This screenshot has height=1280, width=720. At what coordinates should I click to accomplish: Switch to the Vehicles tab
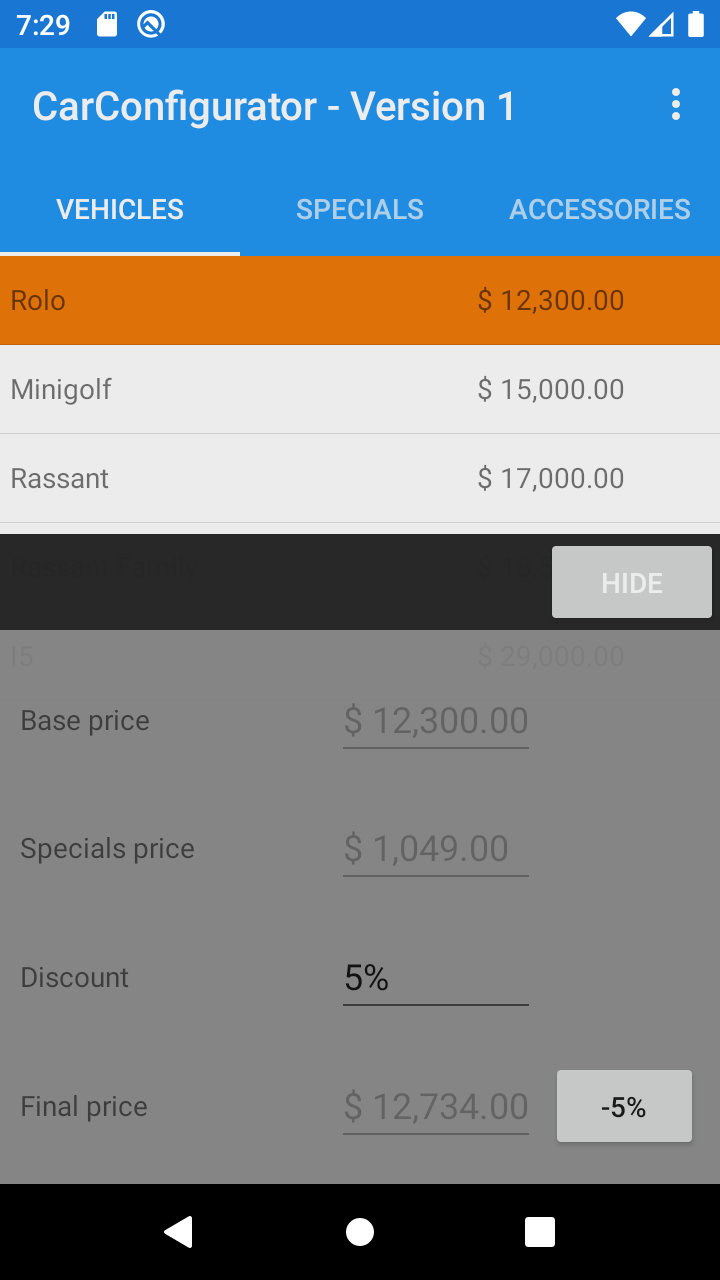click(120, 209)
